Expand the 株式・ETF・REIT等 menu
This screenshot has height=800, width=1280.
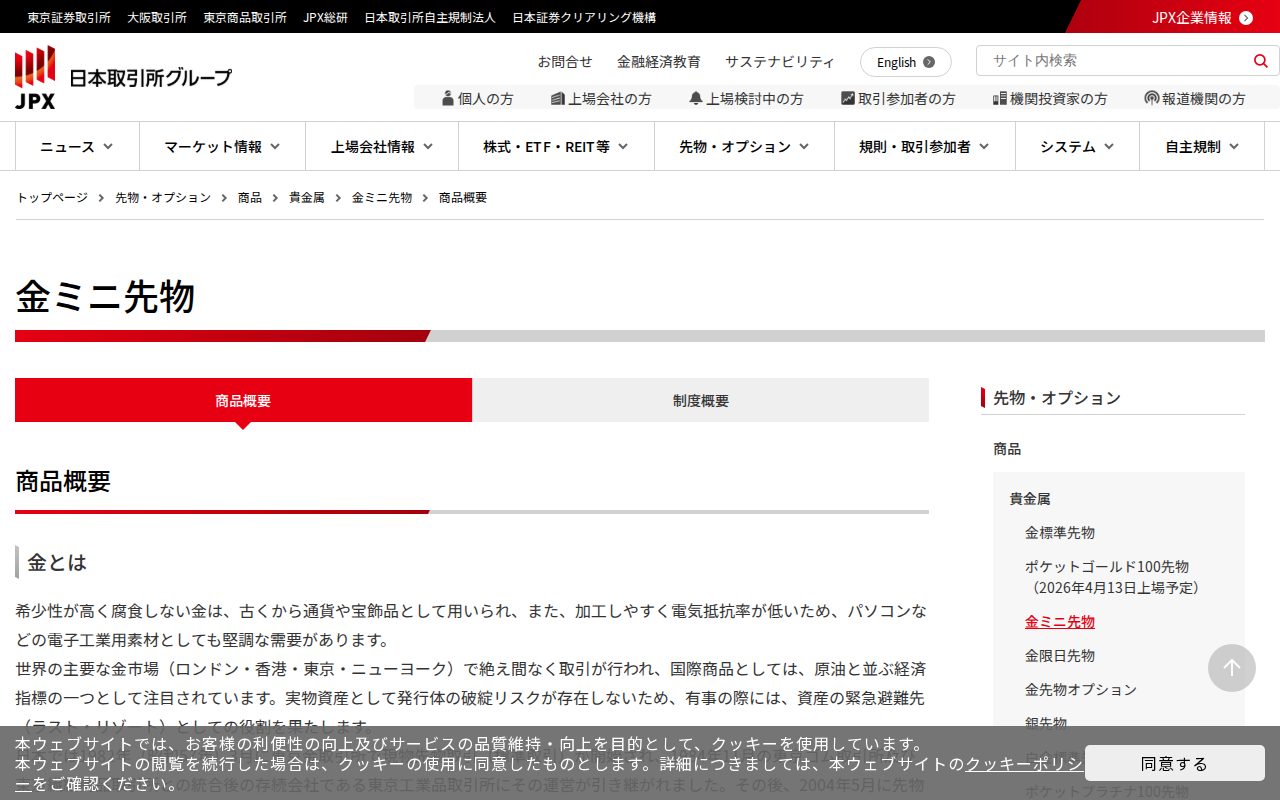tap(556, 146)
